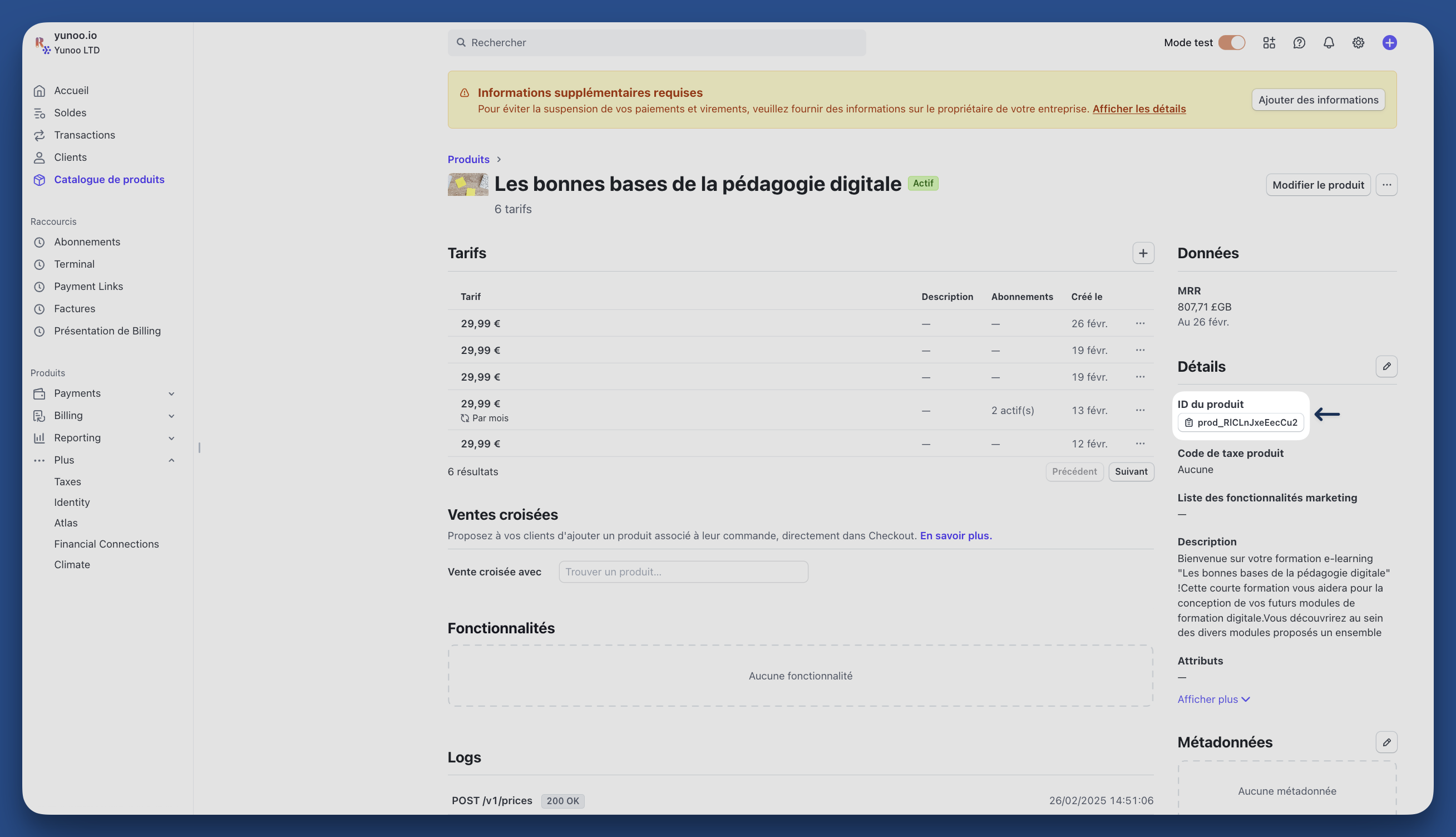Screen dimensions: 1456x837
Task: Open the settings gear icon
Action: (1358, 42)
